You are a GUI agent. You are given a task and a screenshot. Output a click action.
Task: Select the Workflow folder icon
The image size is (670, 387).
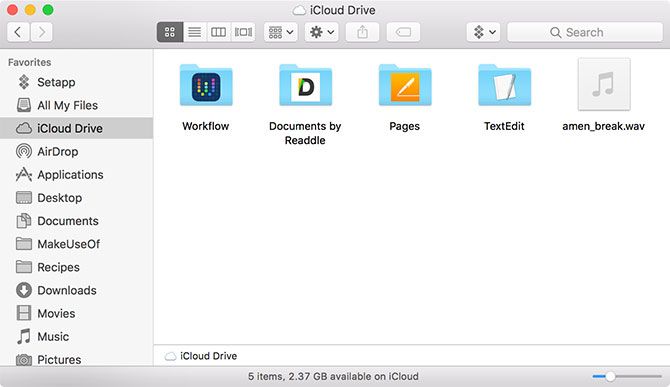206,85
